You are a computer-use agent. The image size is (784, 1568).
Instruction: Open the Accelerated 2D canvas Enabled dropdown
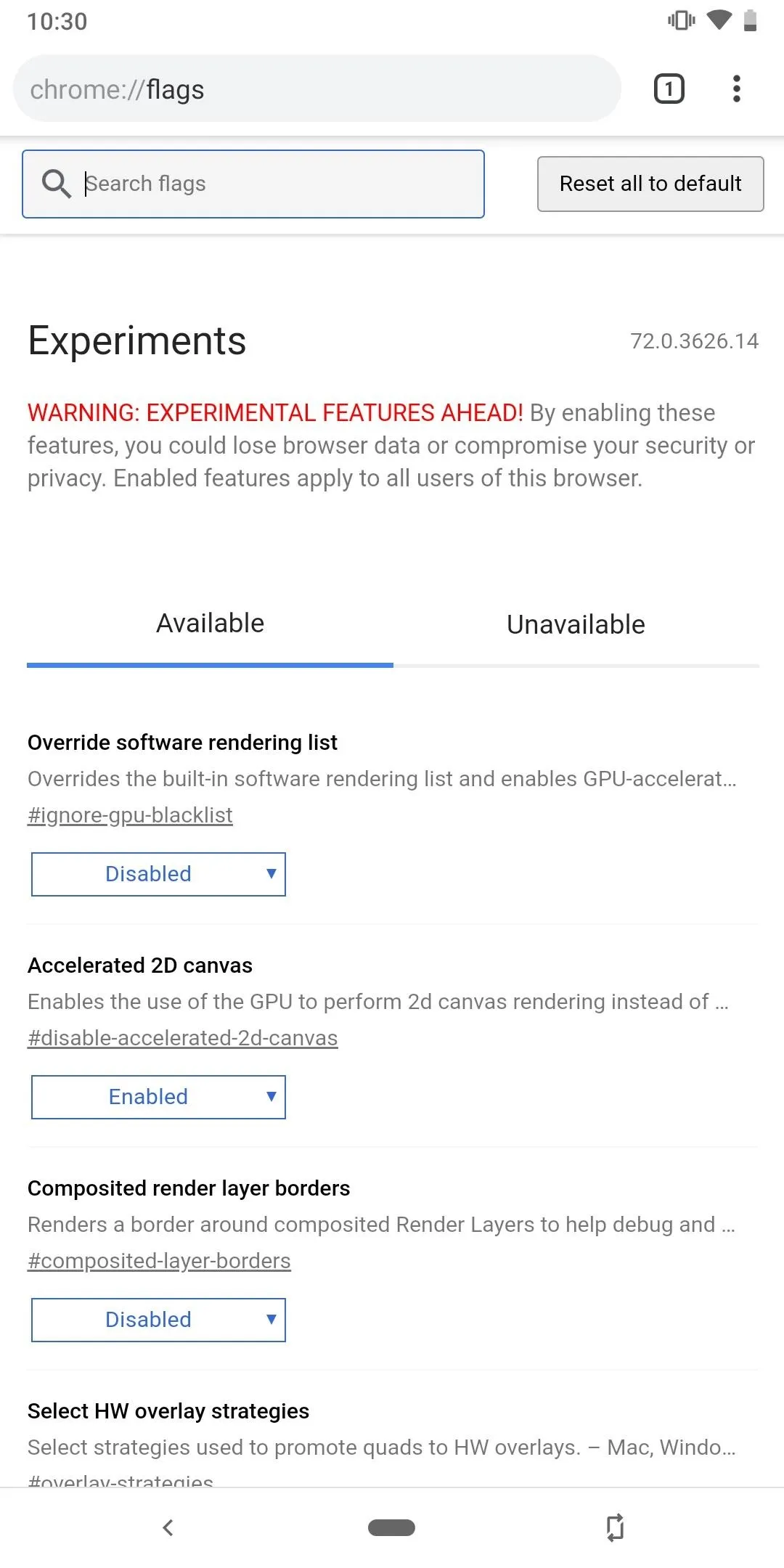[158, 1097]
